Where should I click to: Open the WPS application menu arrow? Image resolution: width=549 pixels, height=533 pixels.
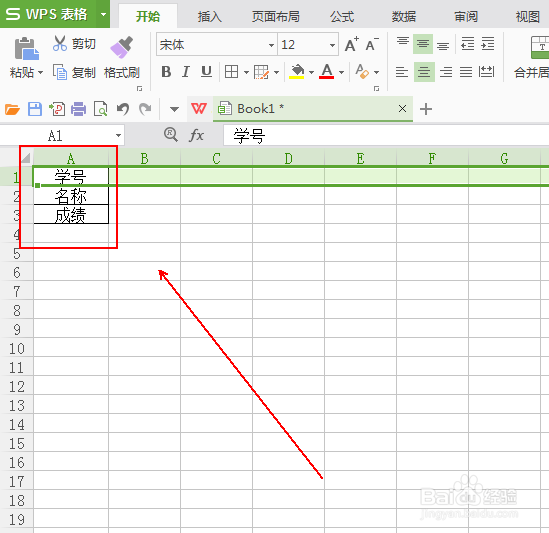pyautogui.click(x=103, y=14)
